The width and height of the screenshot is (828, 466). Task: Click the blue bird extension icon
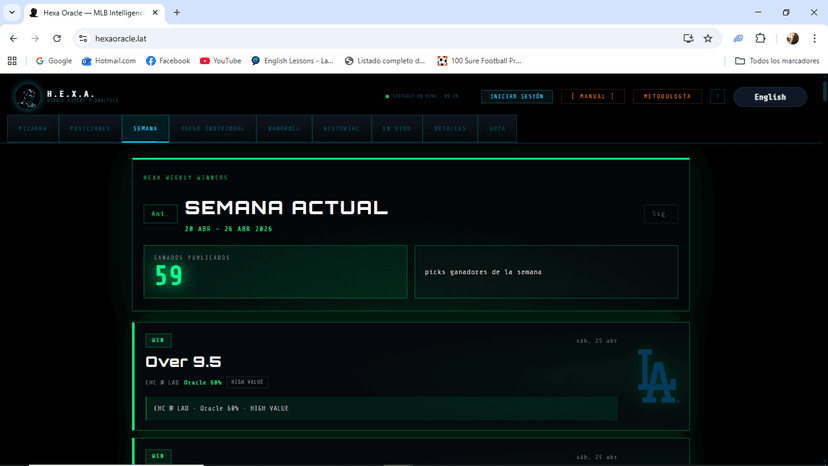click(738, 39)
